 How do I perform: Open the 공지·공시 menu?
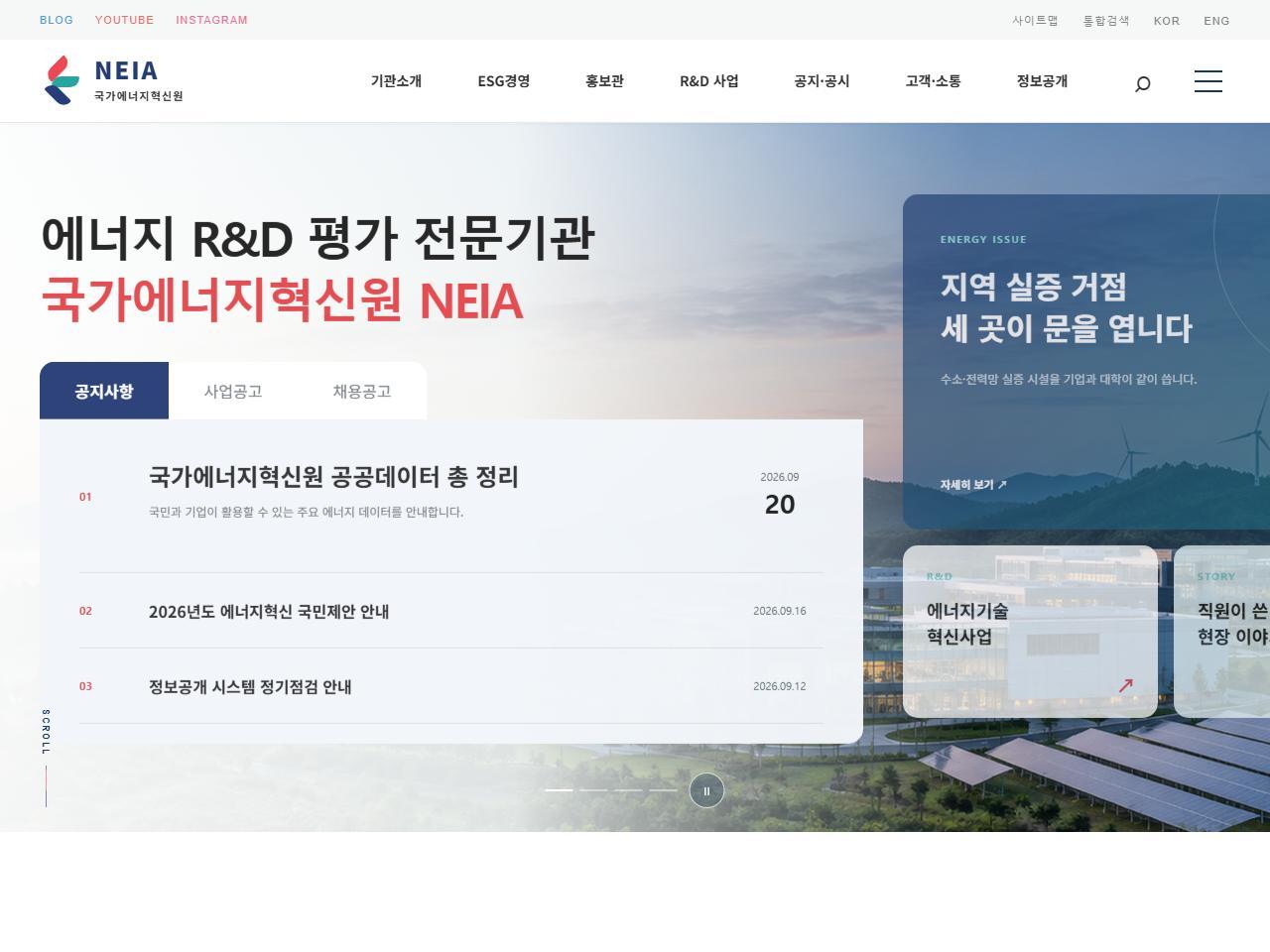pyautogui.click(x=822, y=81)
